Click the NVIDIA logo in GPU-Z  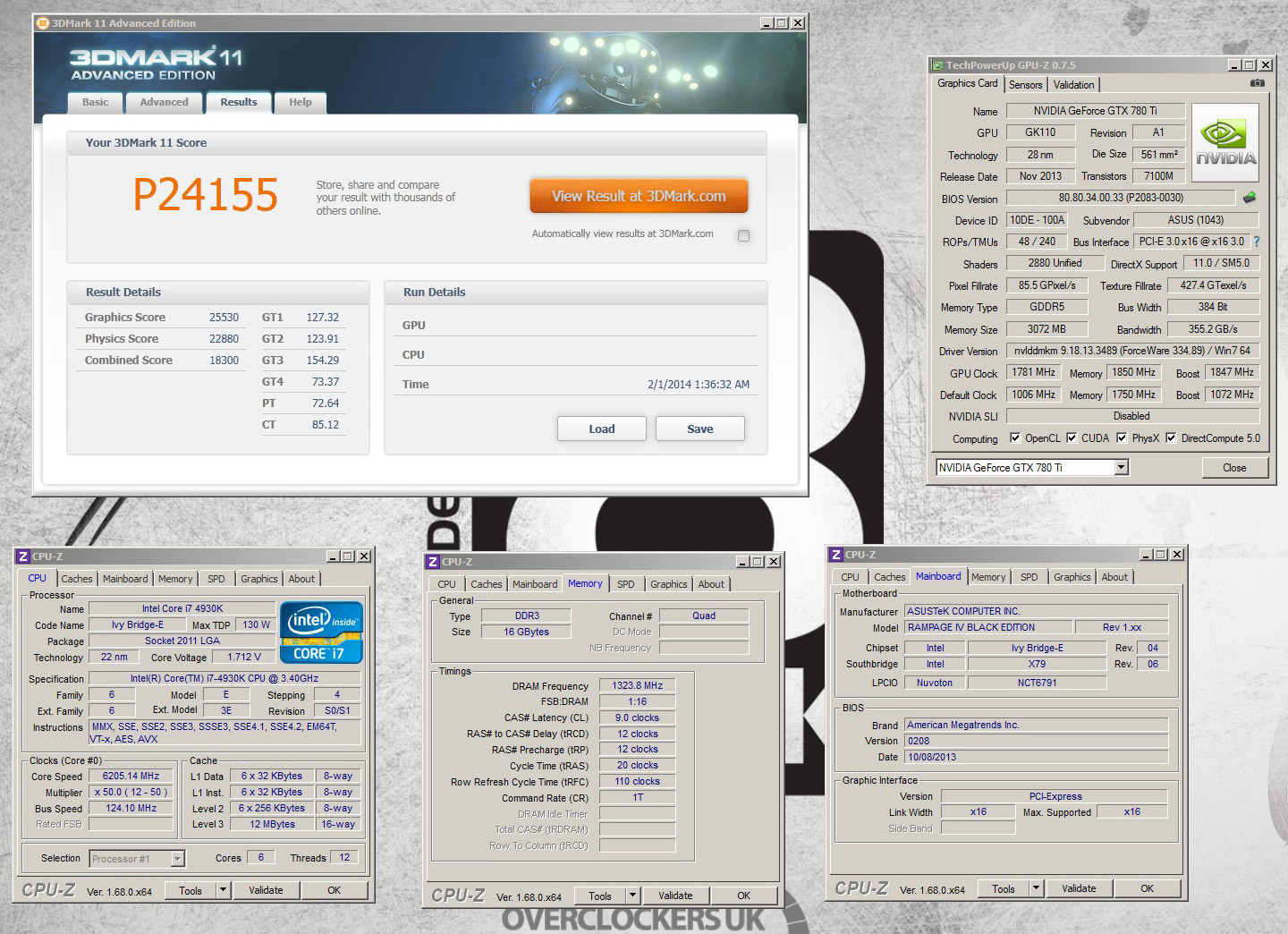[x=1225, y=143]
